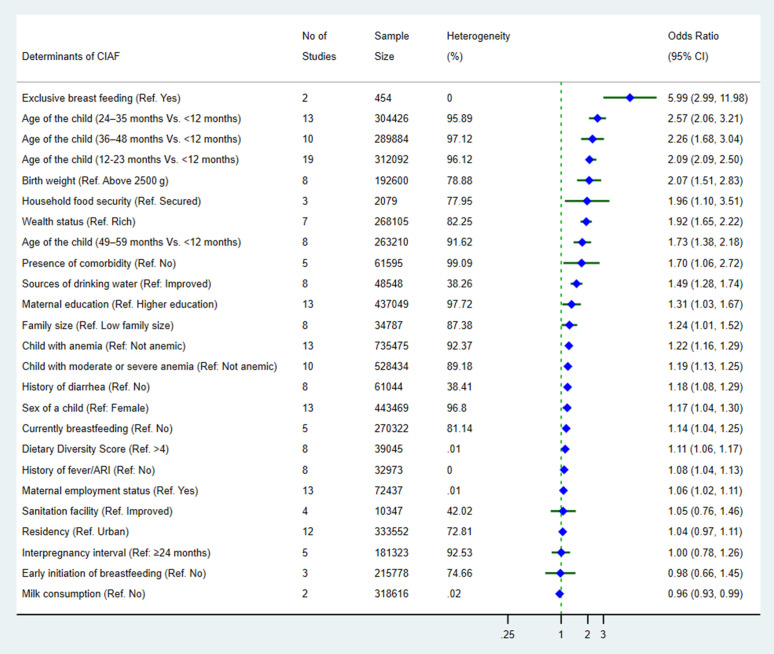The image size is (774, 654).
Task: Click sample size '32973'
Action: coord(388,470)
